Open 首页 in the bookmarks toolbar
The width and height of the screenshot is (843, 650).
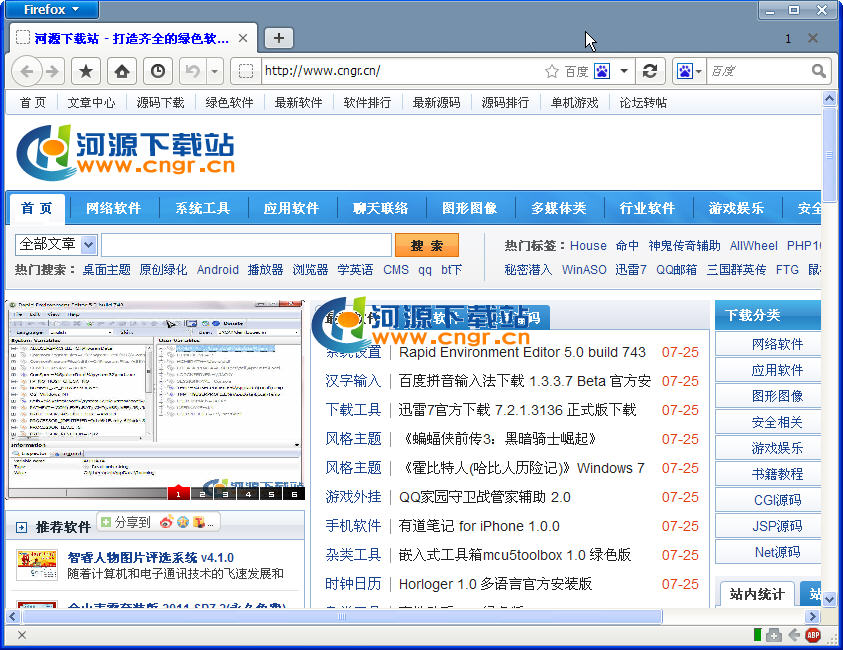(x=33, y=103)
